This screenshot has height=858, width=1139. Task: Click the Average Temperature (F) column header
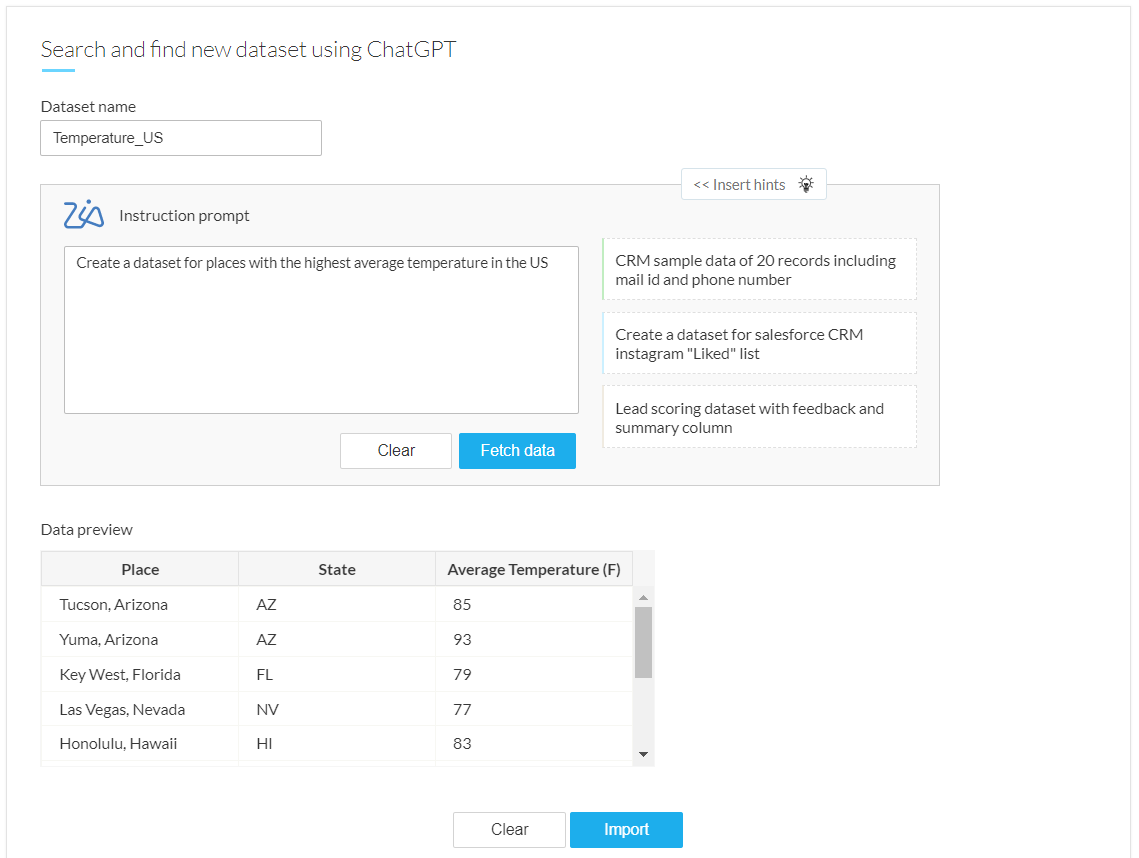coord(534,569)
